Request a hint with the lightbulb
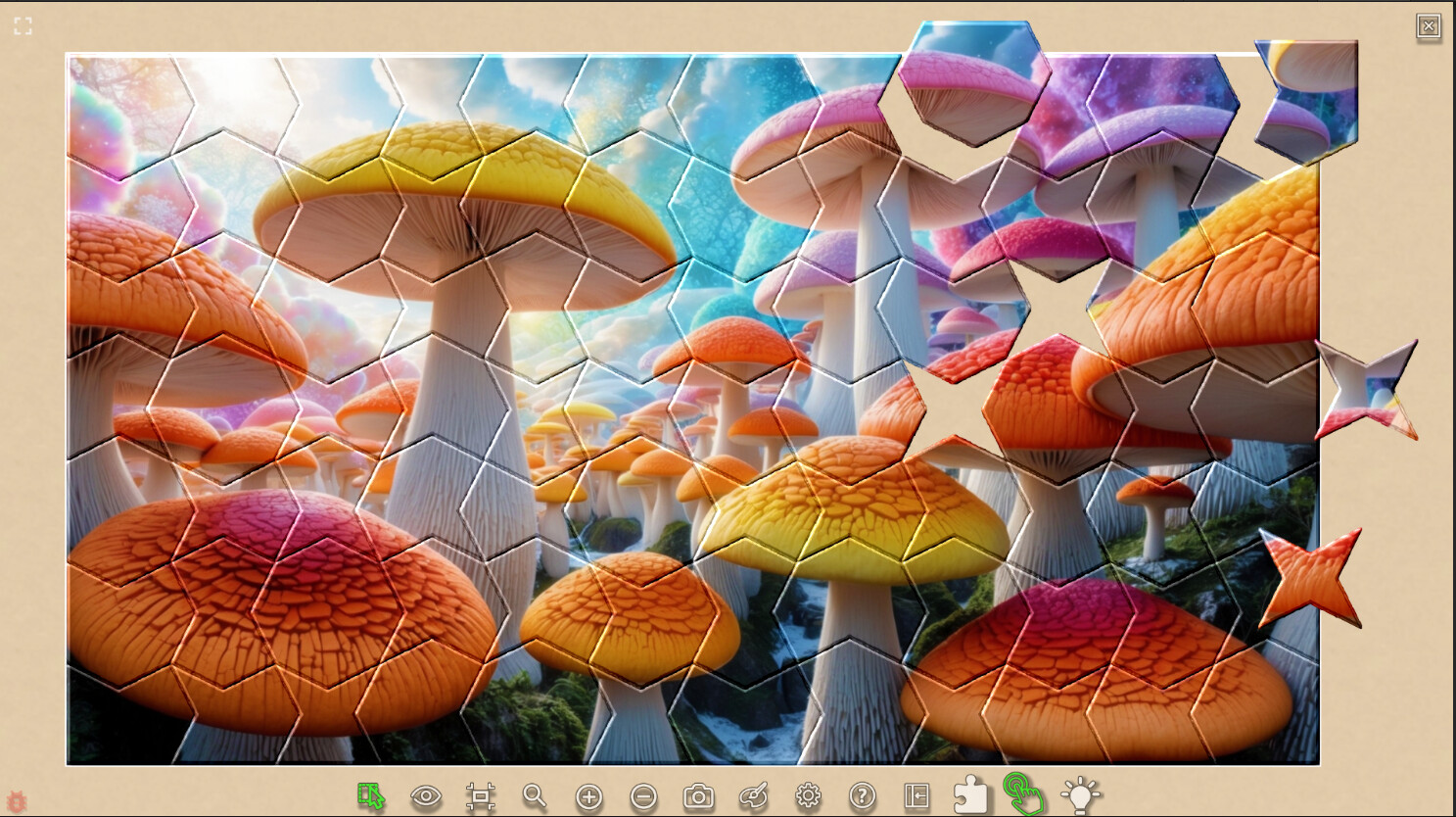This screenshot has height=817, width=1456. coord(1079,797)
